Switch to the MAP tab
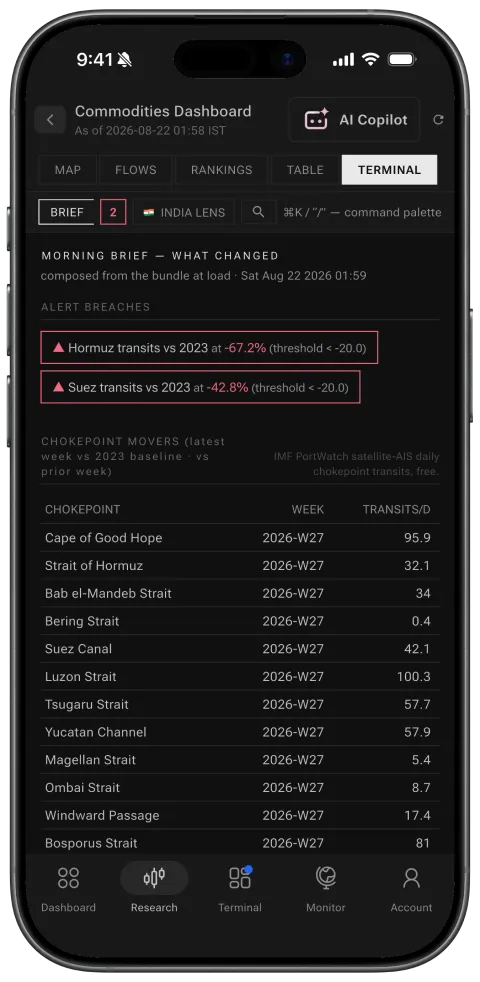This screenshot has width=480, height=982. pyautogui.click(x=68, y=170)
